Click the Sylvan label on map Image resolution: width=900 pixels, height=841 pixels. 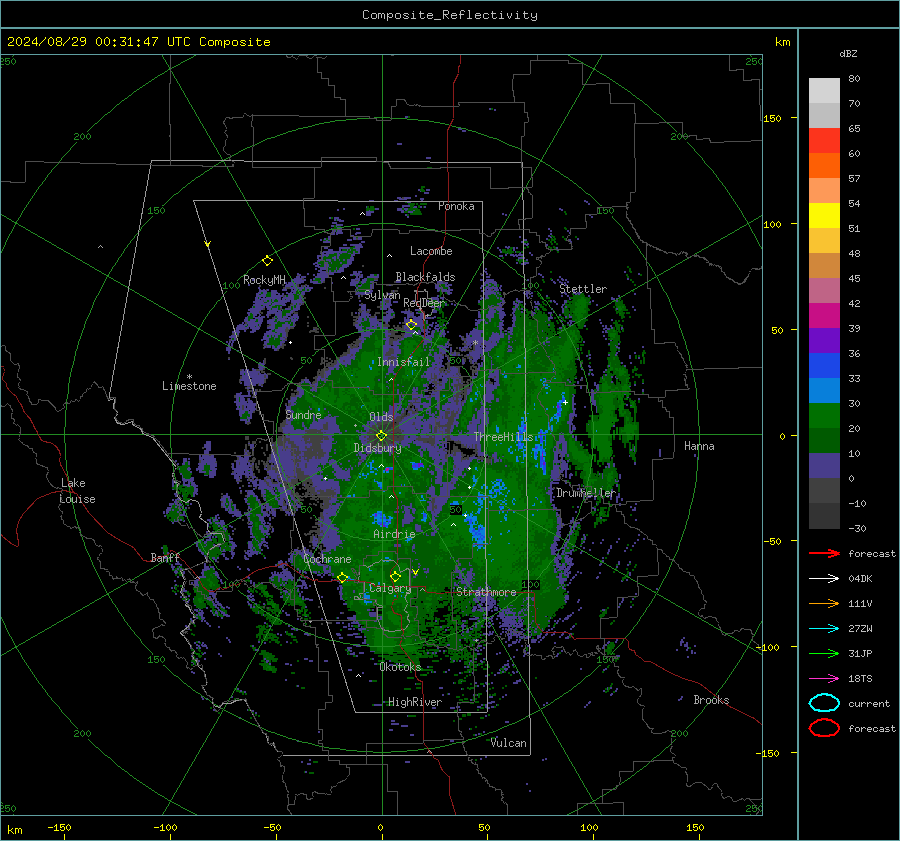point(382,295)
